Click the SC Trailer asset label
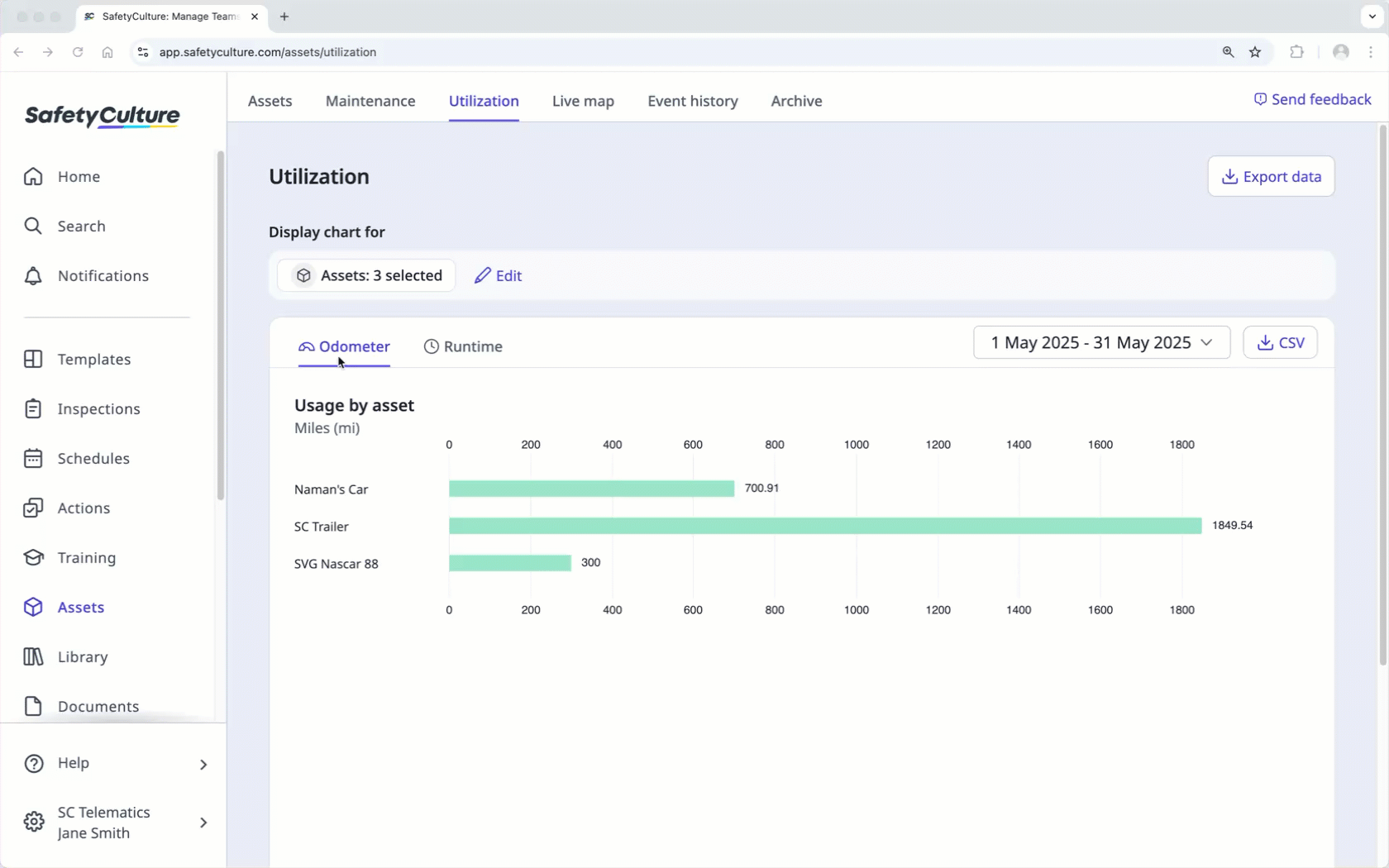1389x868 pixels. (321, 527)
